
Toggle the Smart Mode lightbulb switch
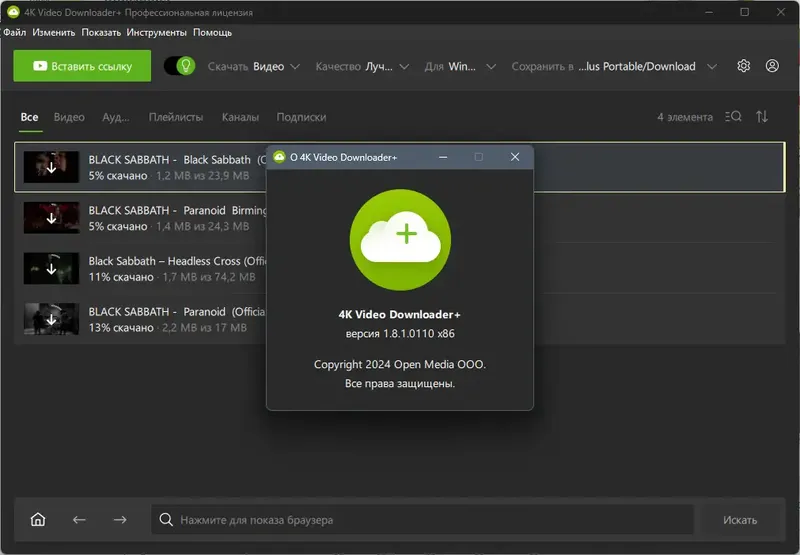(x=180, y=66)
